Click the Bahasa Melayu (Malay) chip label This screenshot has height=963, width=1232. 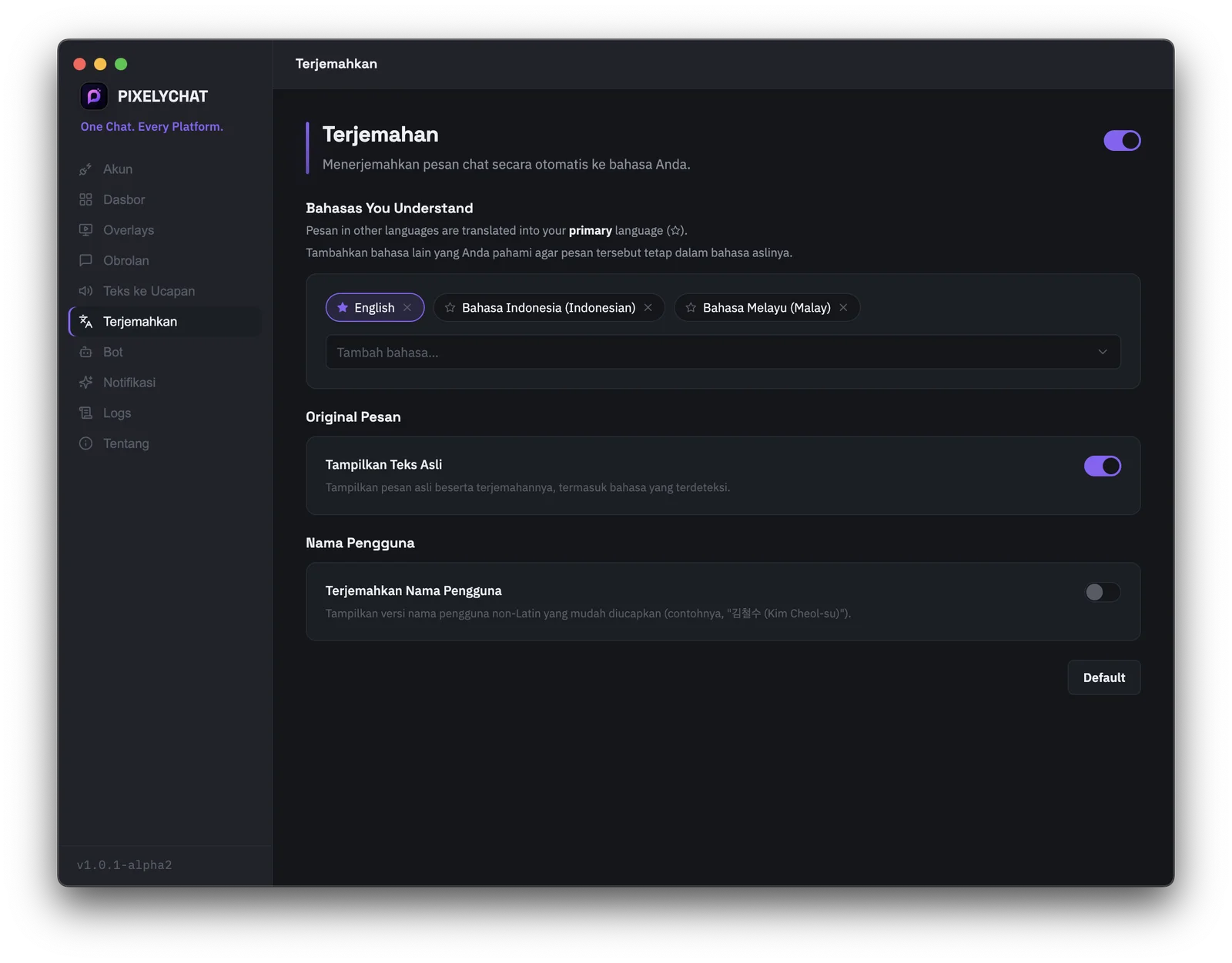coord(766,307)
